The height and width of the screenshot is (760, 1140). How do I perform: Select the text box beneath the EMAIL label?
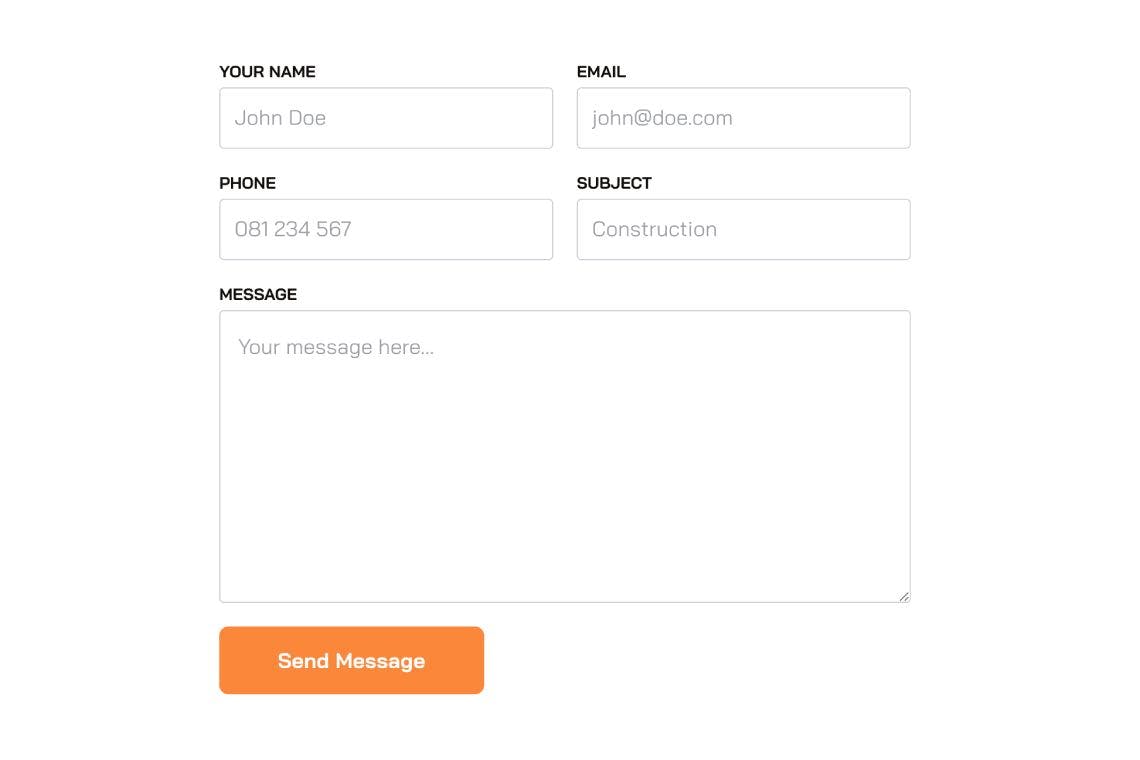pyautogui.click(x=743, y=118)
